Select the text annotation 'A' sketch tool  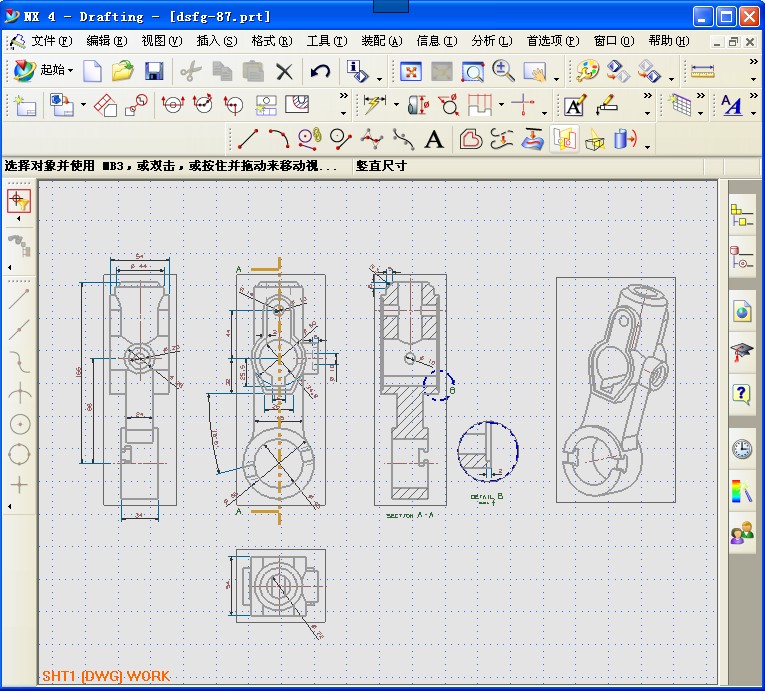[434, 139]
